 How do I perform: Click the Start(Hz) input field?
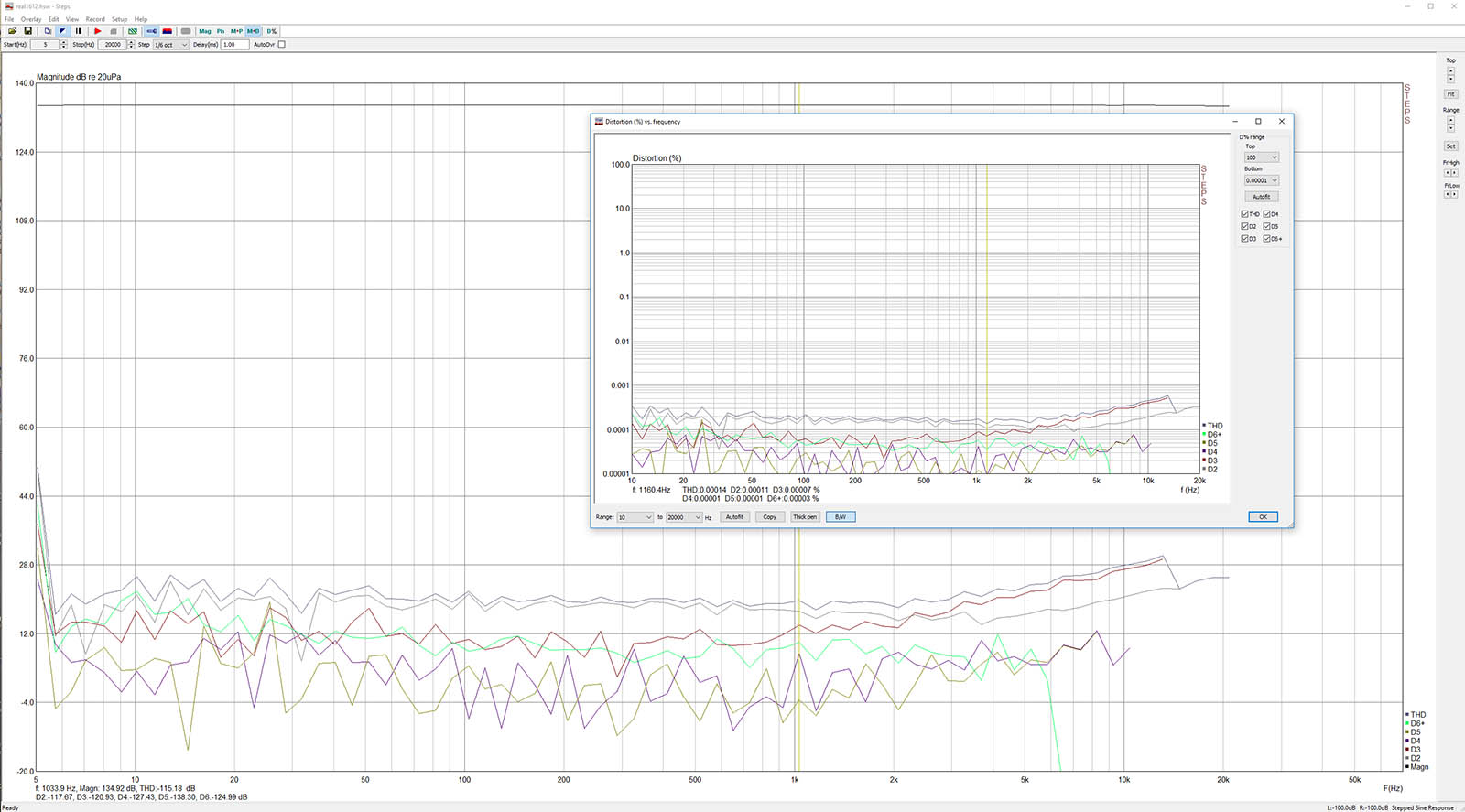click(45, 44)
